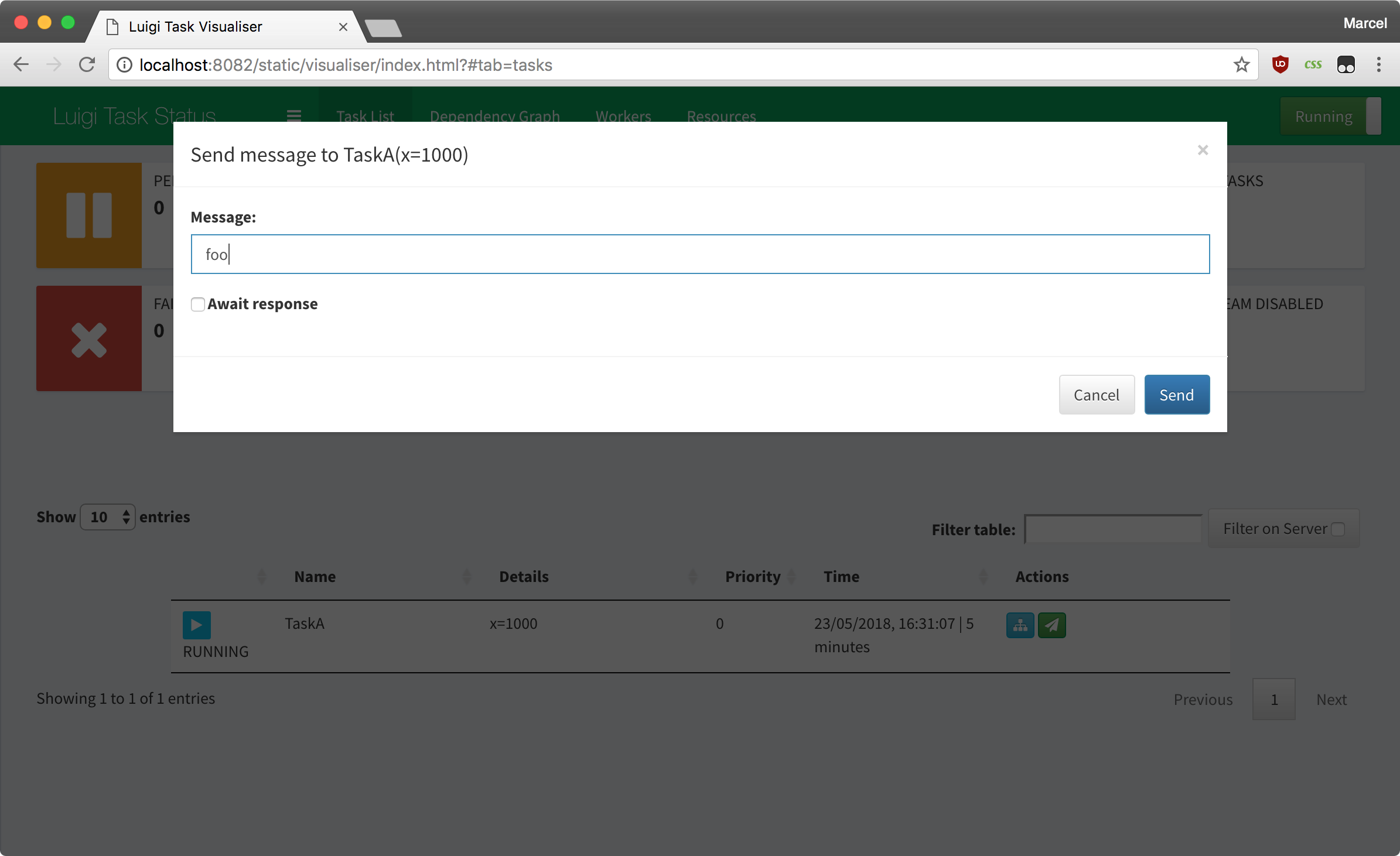Image resolution: width=1400 pixels, height=856 pixels.
Task: Click the Luigi Task Status title
Action: click(134, 116)
